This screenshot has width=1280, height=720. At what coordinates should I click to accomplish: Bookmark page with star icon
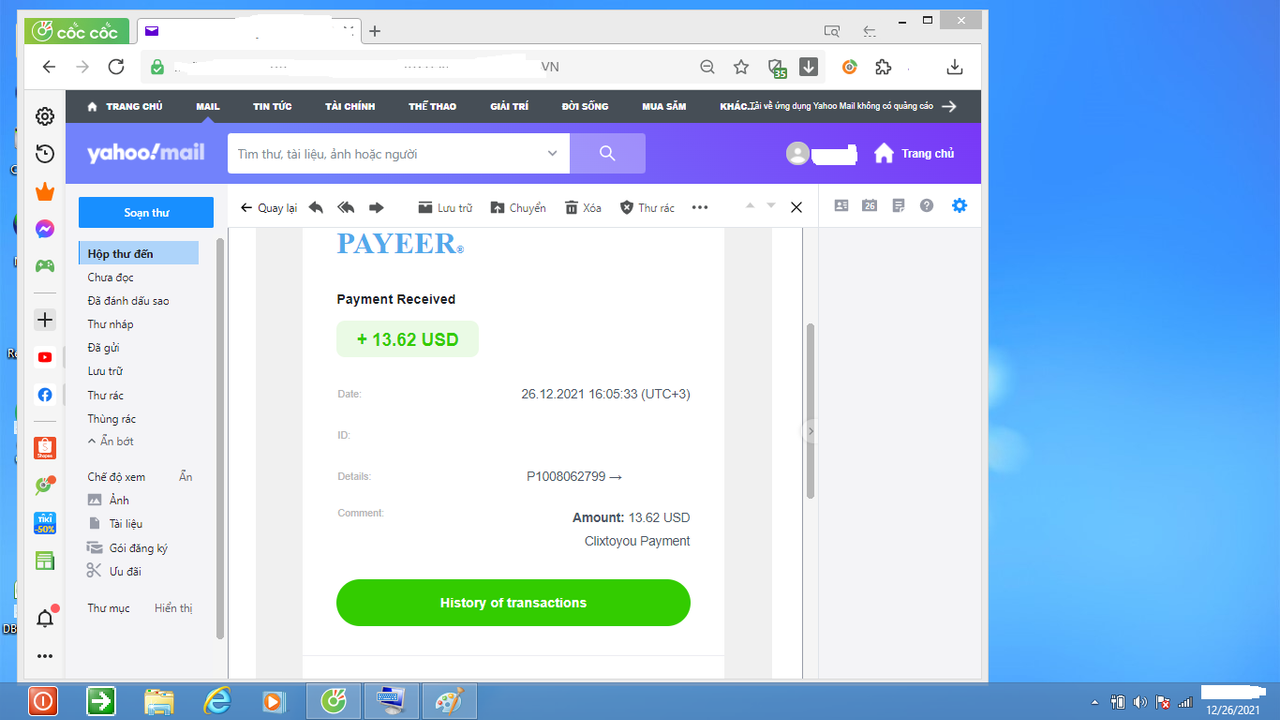(741, 67)
